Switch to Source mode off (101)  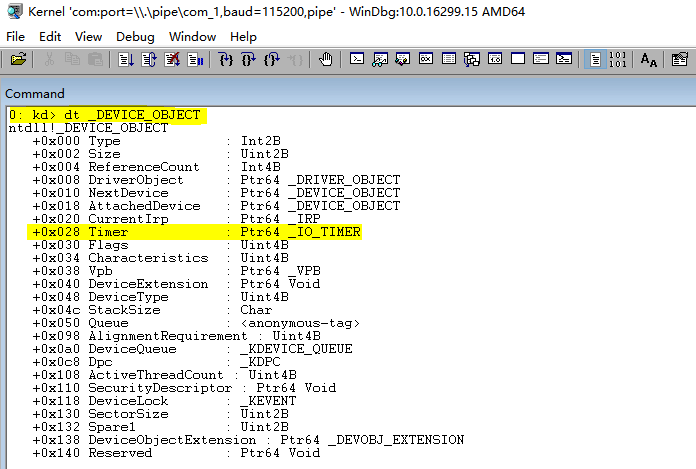coord(617,59)
